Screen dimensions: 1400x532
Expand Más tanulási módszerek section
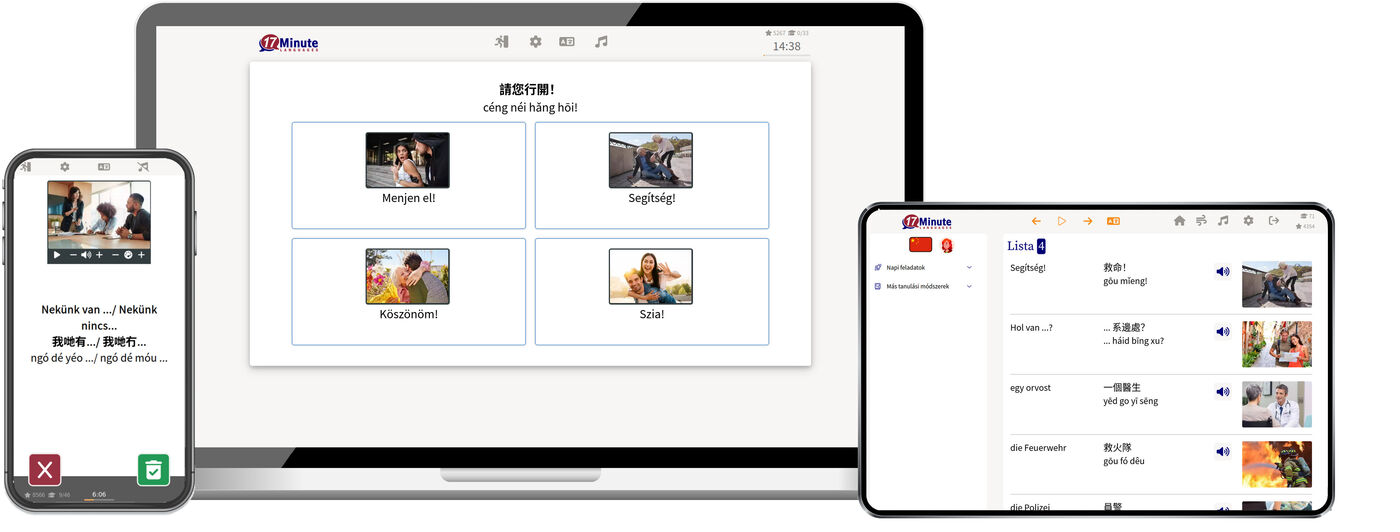(x=923, y=286)
